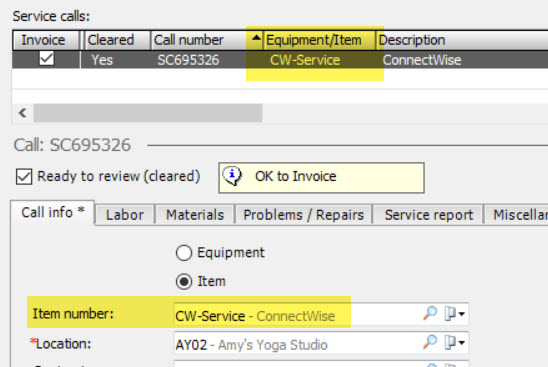The height and width of the screenshot is (367, 548).
Task: Open the partly visible Miscellaneous tab
Action: click(517, 215)
